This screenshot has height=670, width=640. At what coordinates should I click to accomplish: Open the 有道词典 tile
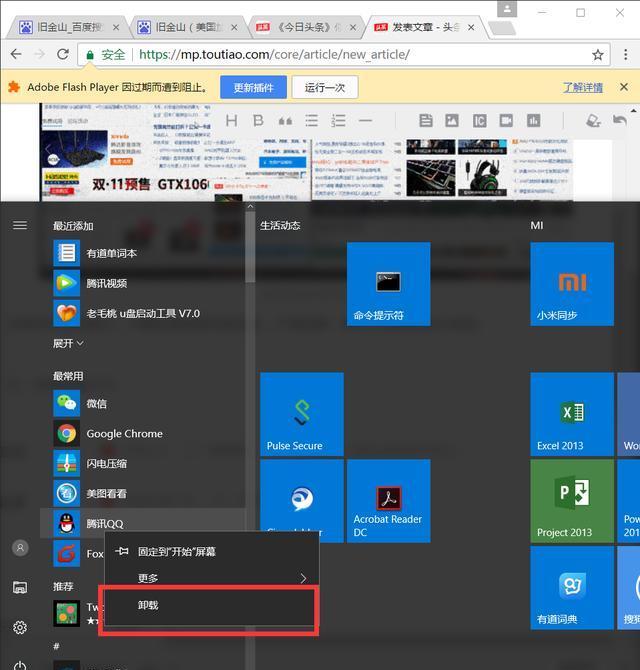(x=572, y=588)
